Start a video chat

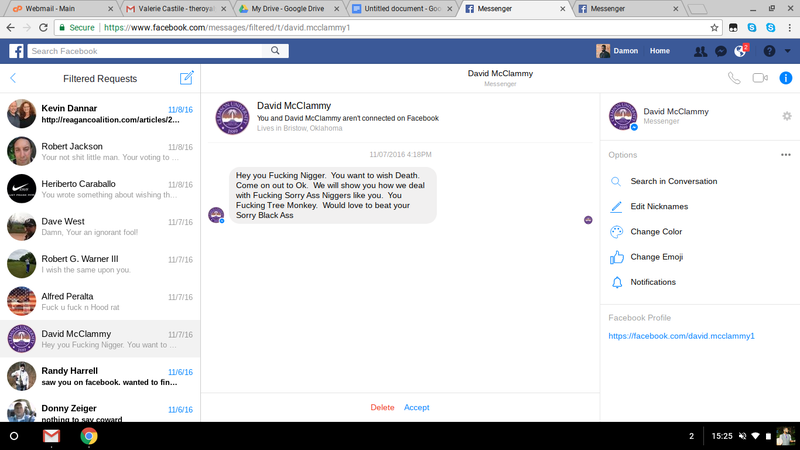tap(760, 78)
